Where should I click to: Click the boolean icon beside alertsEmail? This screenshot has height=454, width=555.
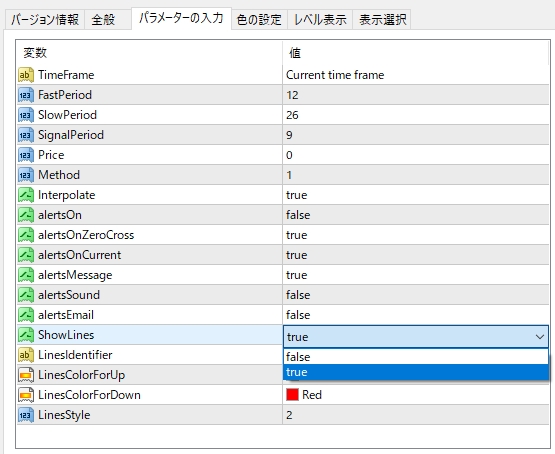point(26,315)
